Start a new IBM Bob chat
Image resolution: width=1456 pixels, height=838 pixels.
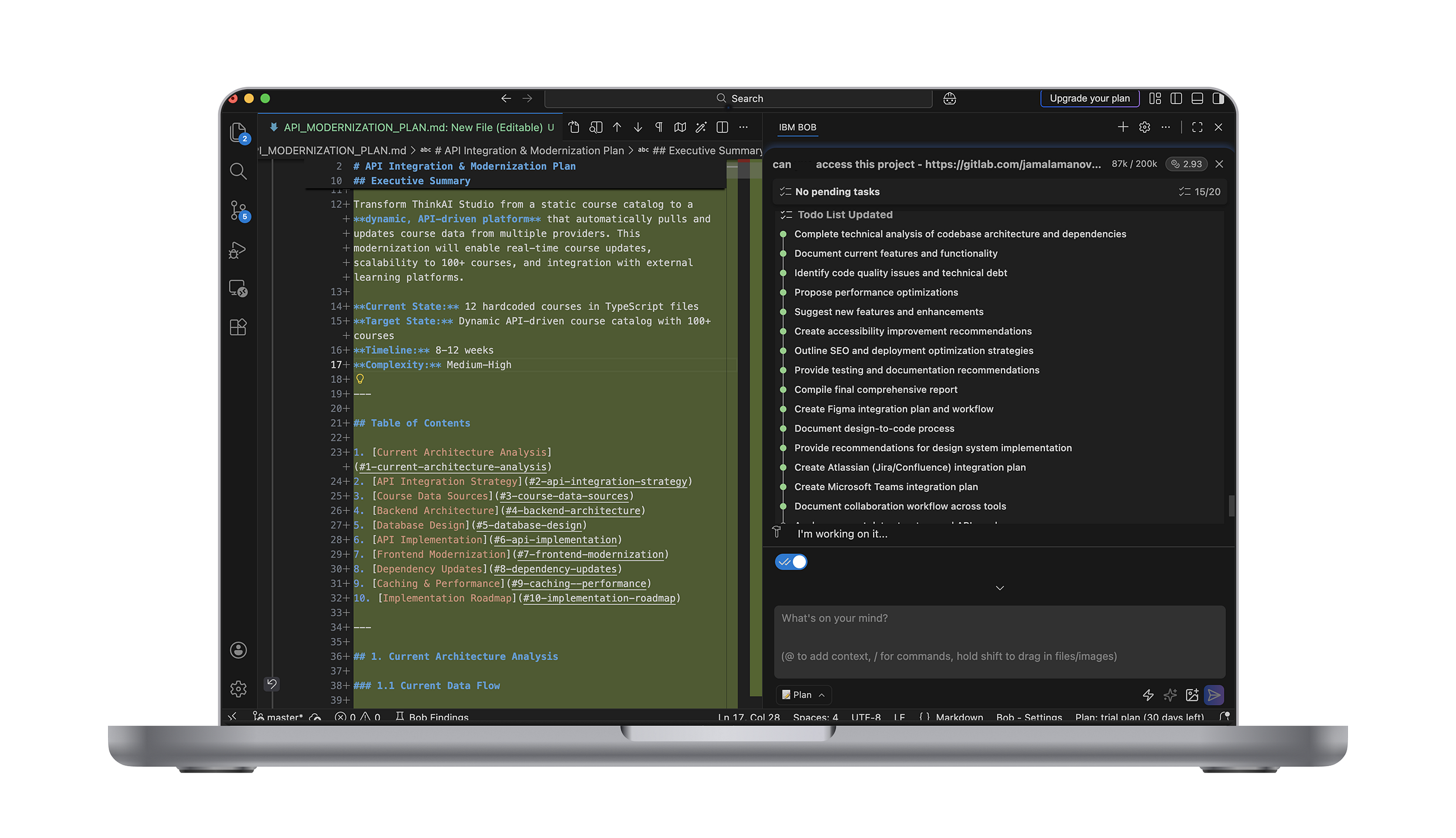coord(1123,127)
